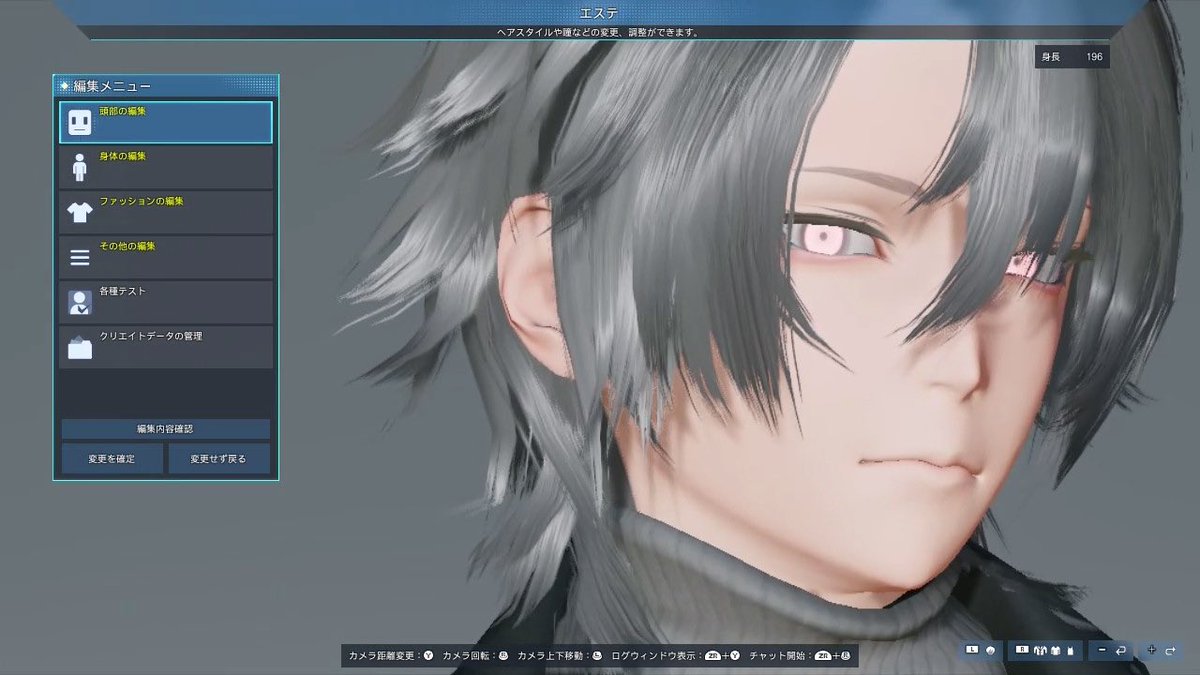Click the T-shirt icon for ファッションの編集

pyautogui.click(x=80, y=212)
